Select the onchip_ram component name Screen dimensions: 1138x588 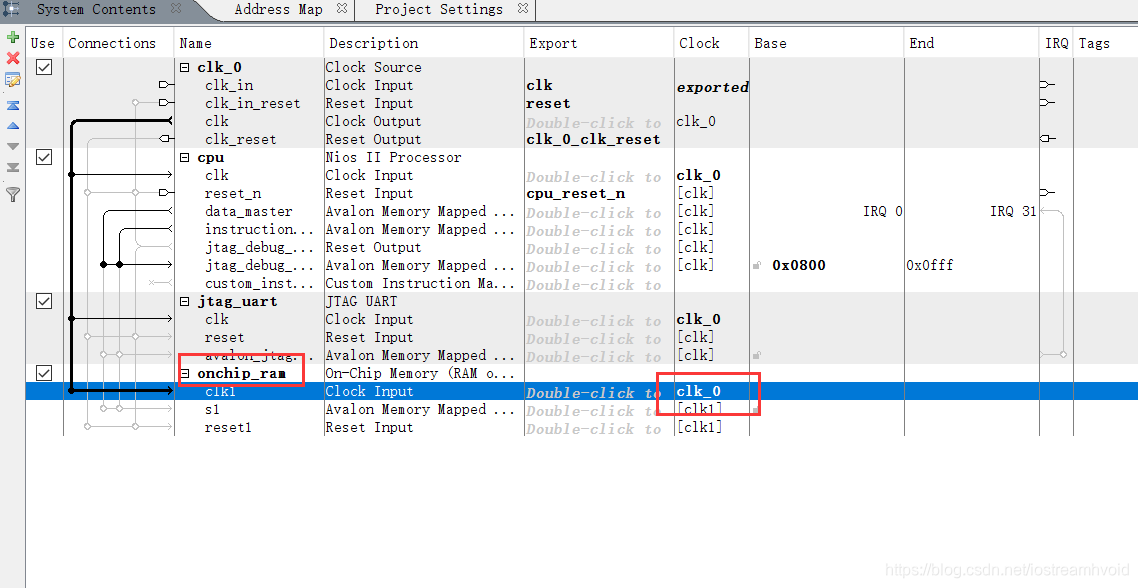coord(241,373)
